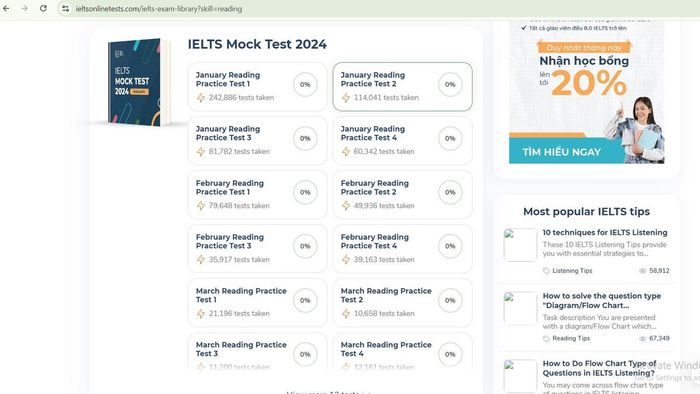Click lightning icon beside 60,342 tests taken
Image resolution: width=700 pixels, height=394 pixels.
pyautogui.click(x=346, y=152)
